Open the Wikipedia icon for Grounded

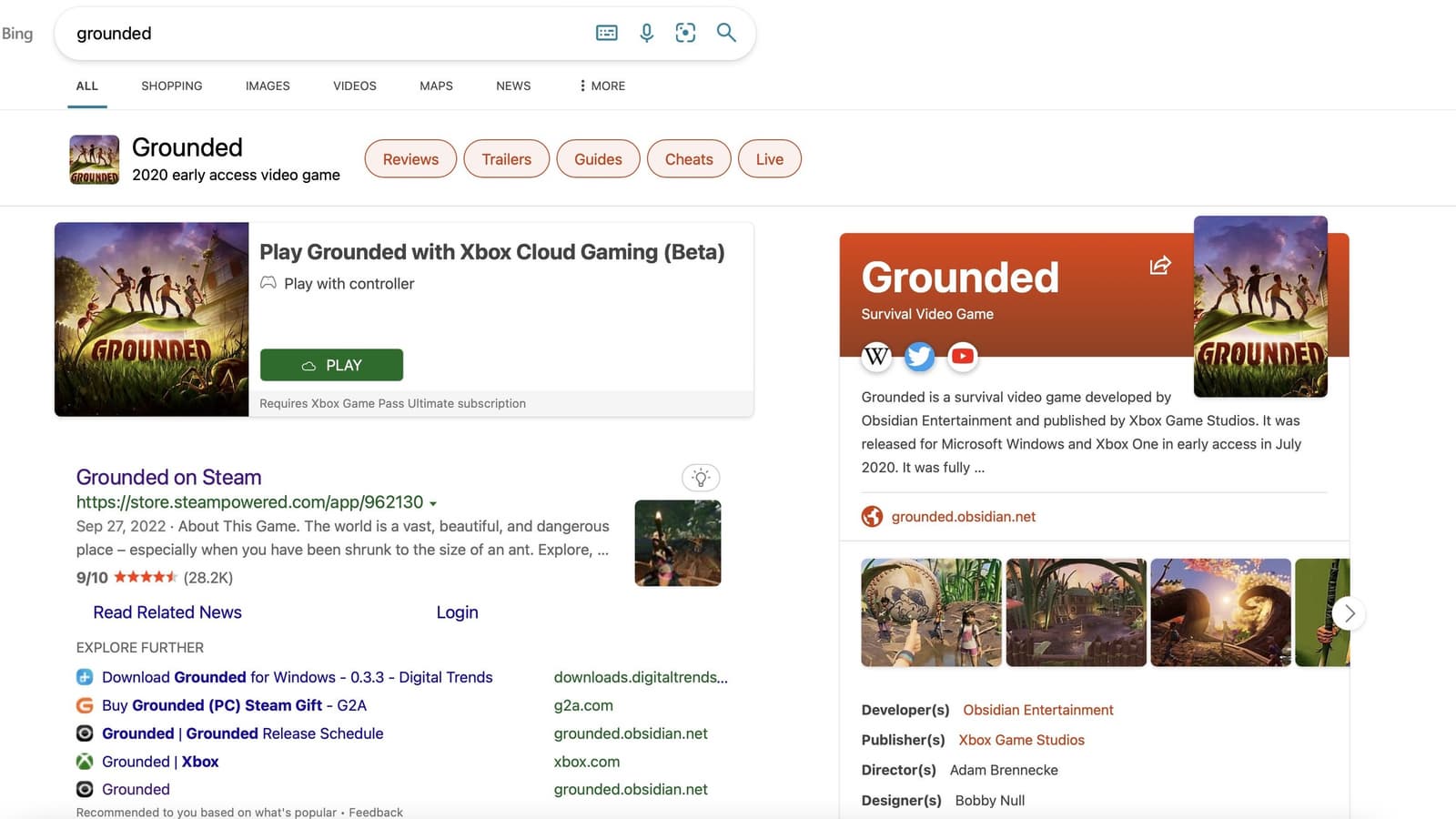876,356
